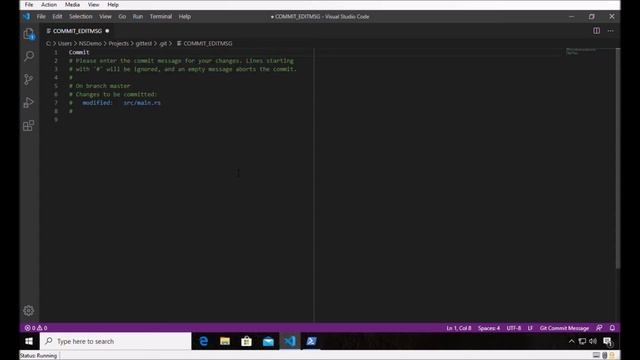Open the Terminal menu
Screen dimensions: 640x360
(x=161, y=17)
